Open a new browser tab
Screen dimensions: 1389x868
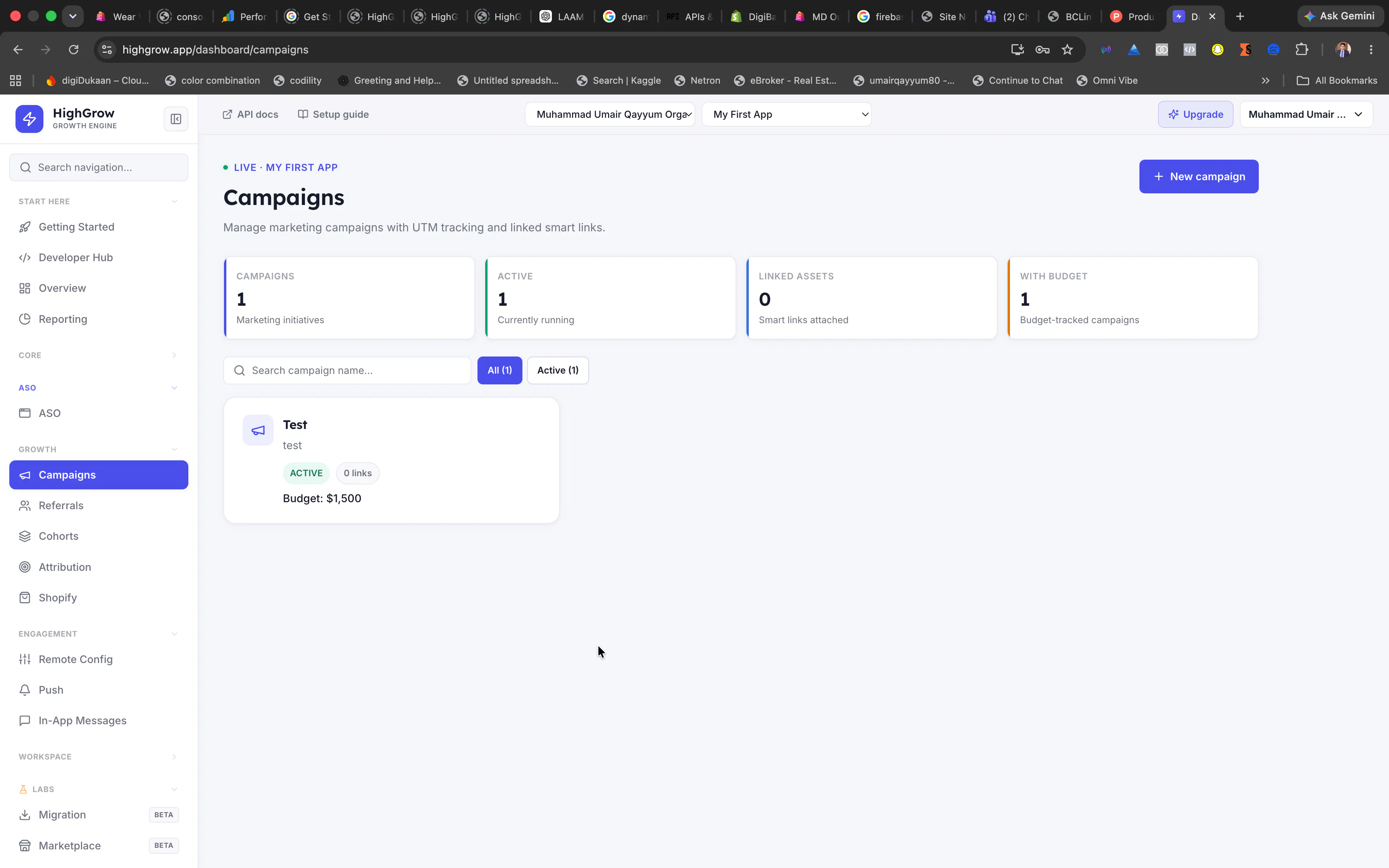click(1240, 17)
